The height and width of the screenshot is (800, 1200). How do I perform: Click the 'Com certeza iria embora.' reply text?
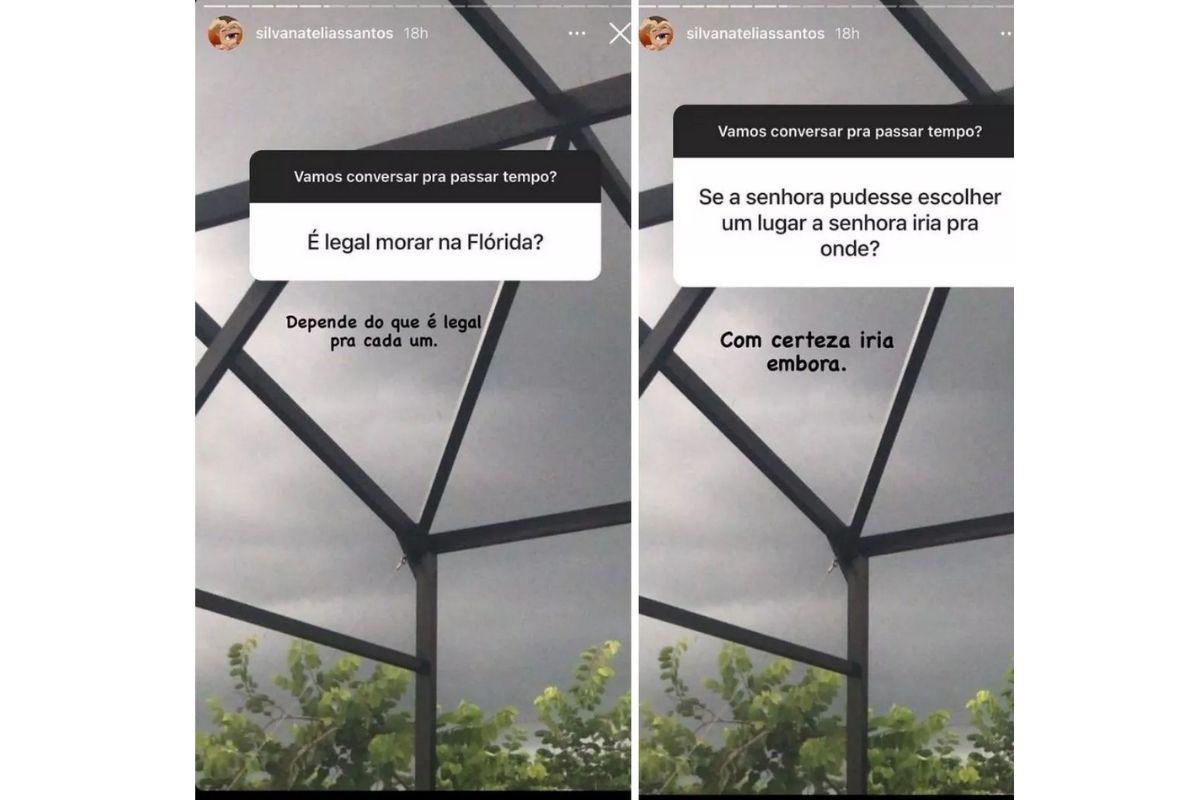point(807,352)
